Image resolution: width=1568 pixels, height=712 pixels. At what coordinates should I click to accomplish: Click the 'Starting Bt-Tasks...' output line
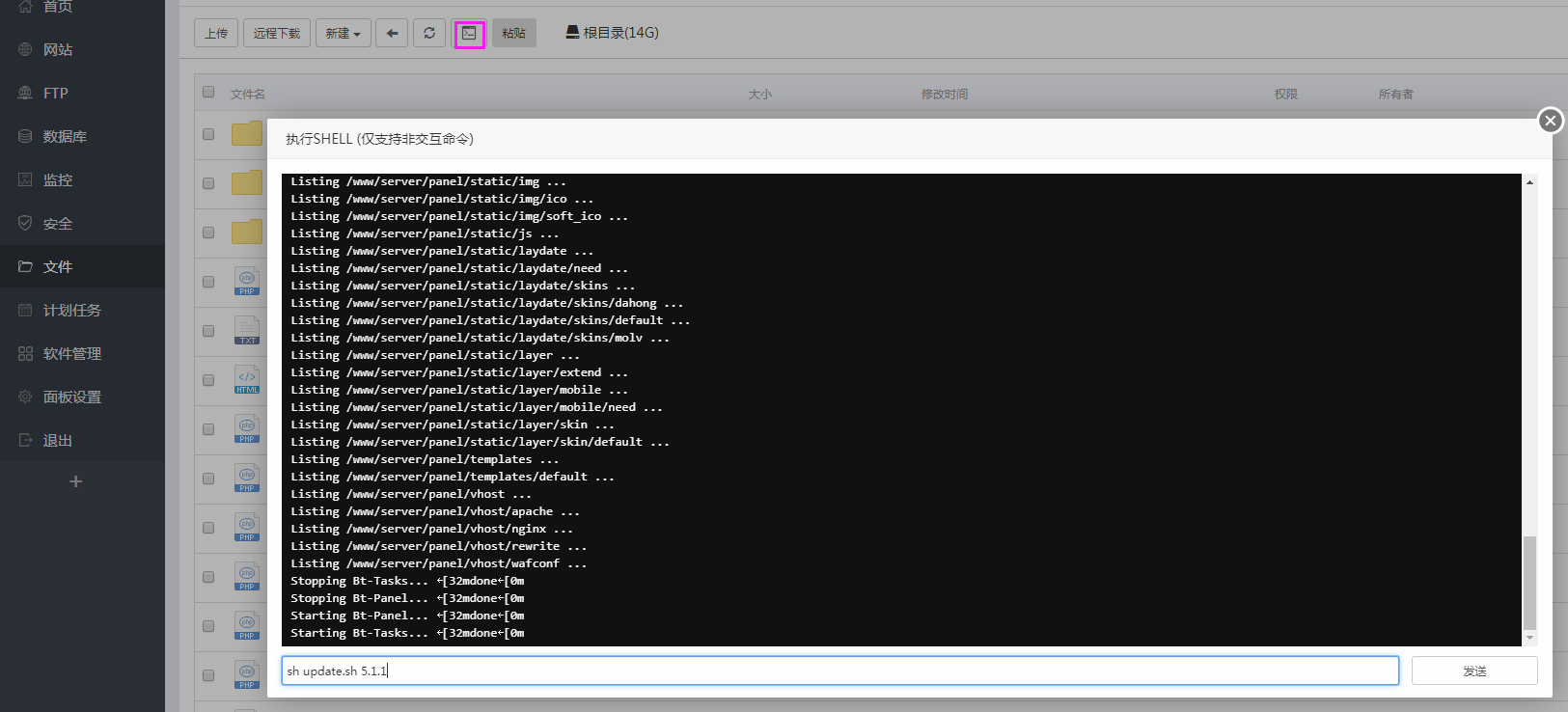[407, 633]
